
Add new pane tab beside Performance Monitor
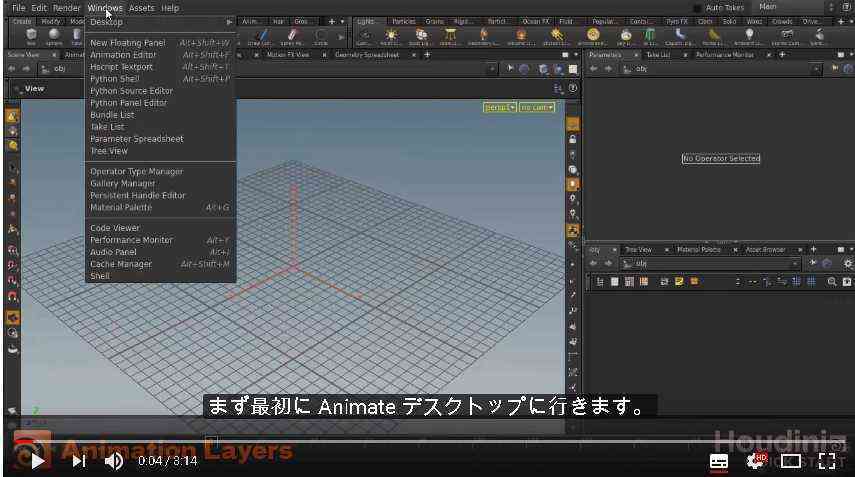tap(782, 55)
